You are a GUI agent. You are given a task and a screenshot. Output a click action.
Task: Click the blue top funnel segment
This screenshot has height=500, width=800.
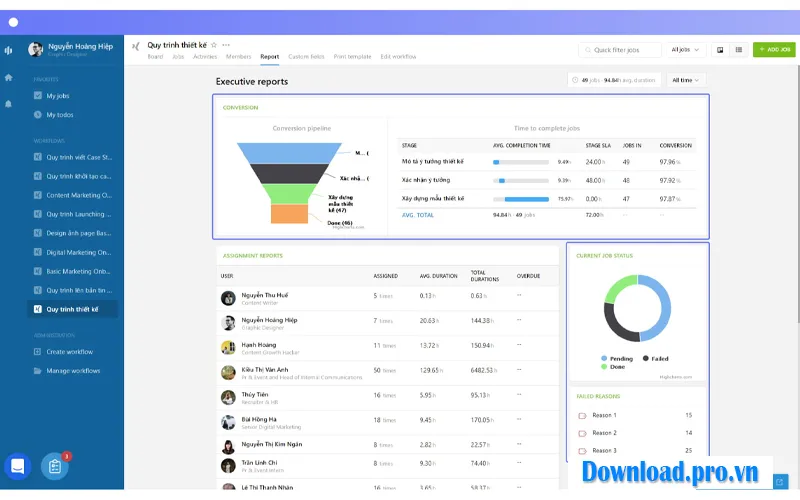coord(289,153)
